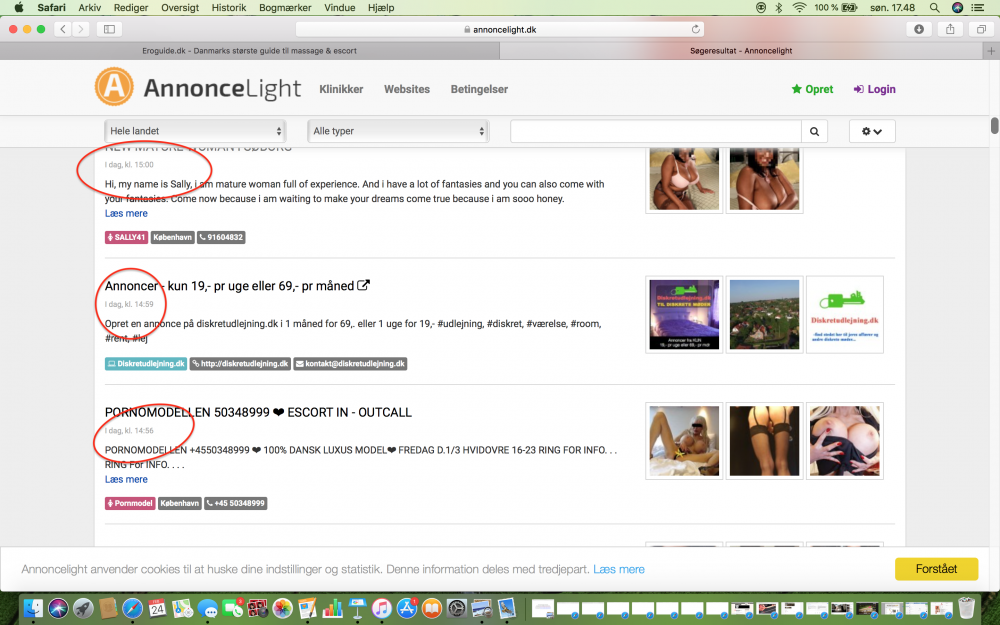1000x625 pixels.
Task: Open the Betingelser page
Action: tap(480, 89)
